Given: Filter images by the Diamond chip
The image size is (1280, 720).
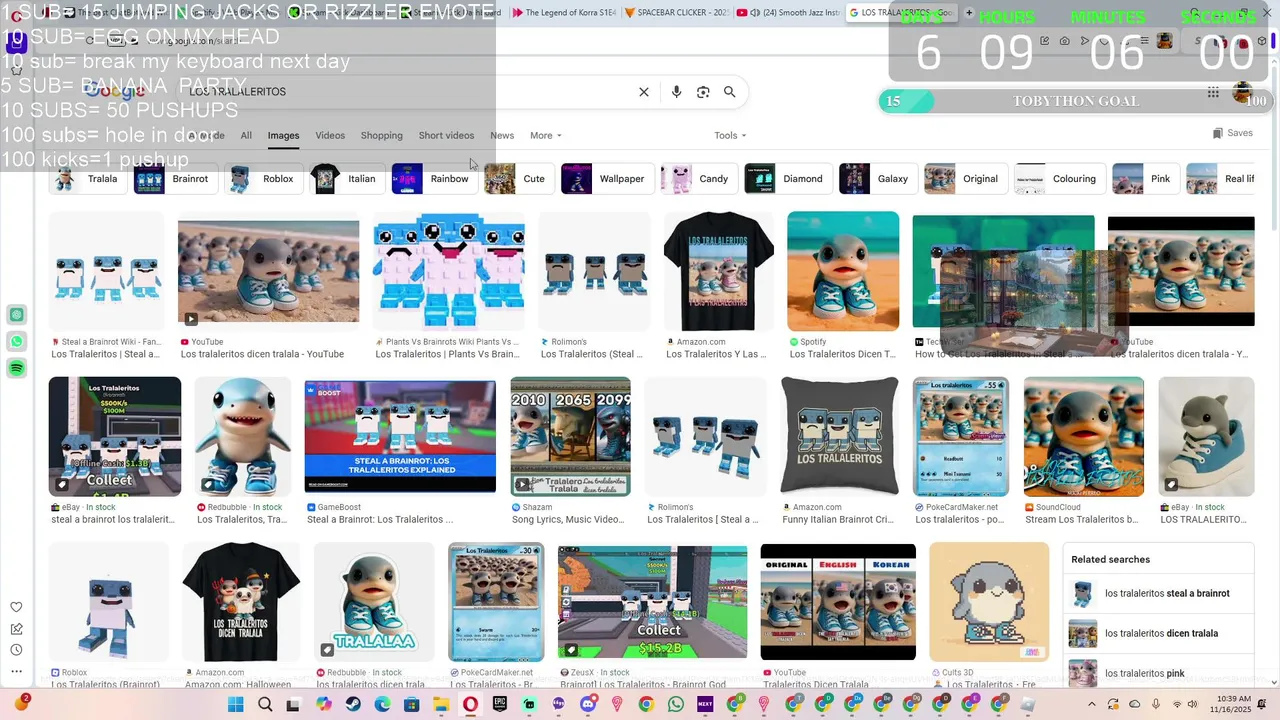Looking at the screenshot, I should (787, 179).
